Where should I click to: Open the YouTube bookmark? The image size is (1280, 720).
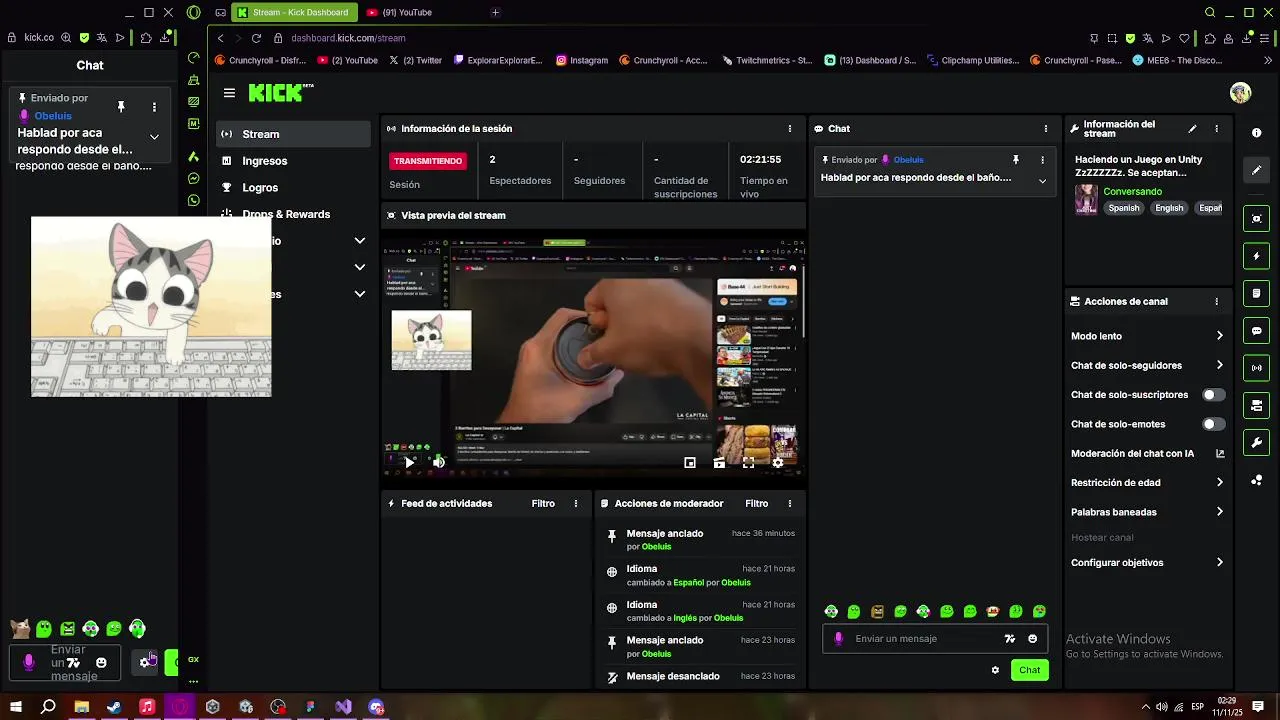tap(347, 60)
